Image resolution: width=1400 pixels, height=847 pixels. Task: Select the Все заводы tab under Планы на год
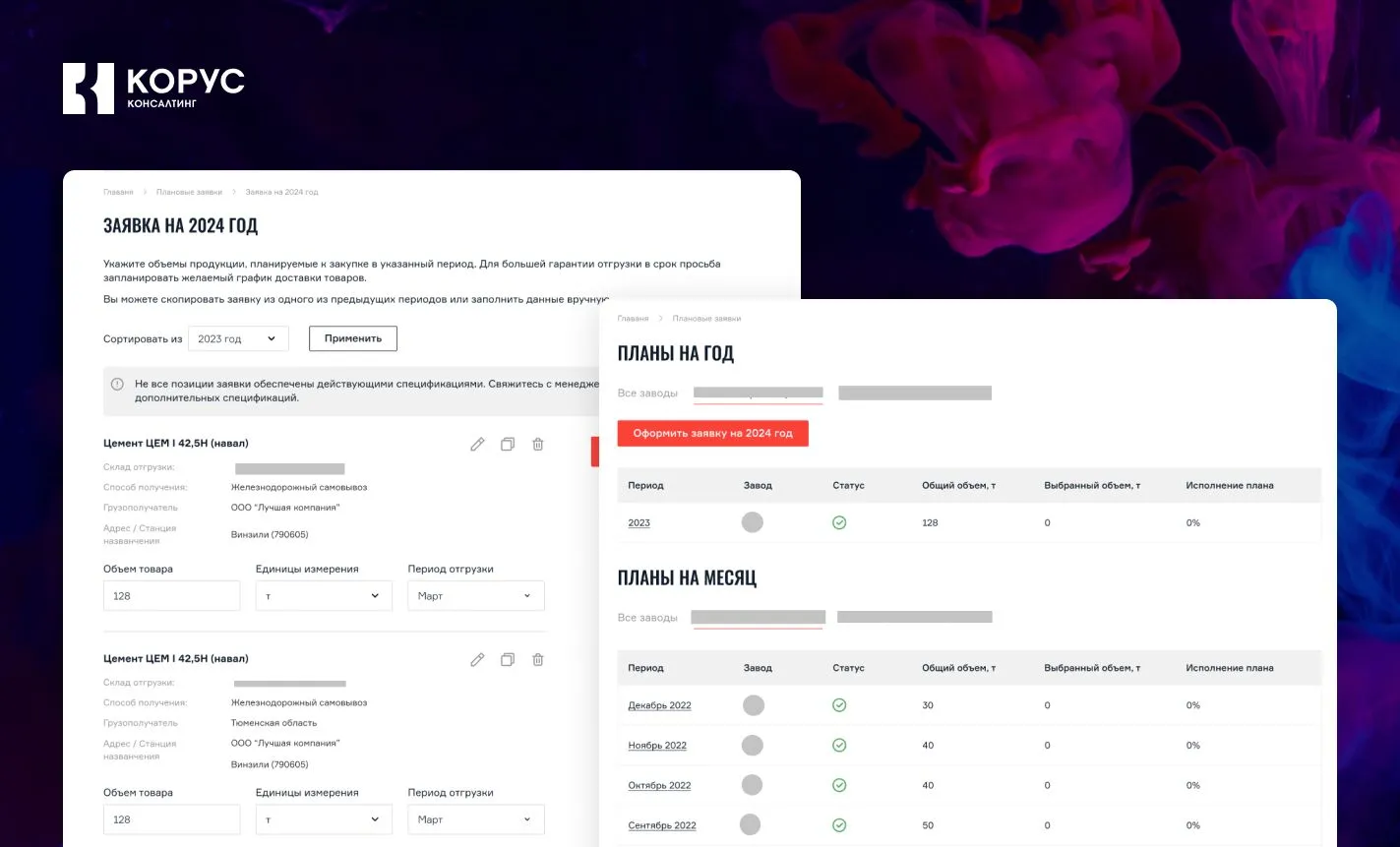pos(647,393)
